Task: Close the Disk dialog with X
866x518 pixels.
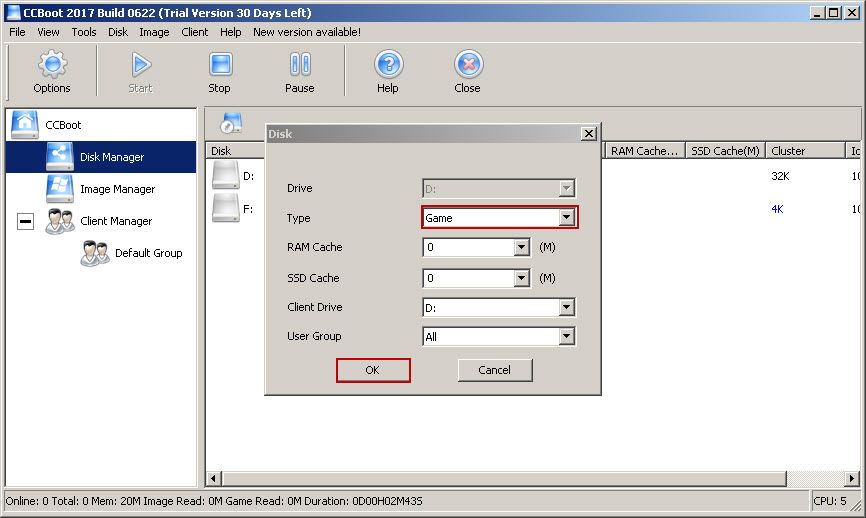Action: (x=589, y=134)
